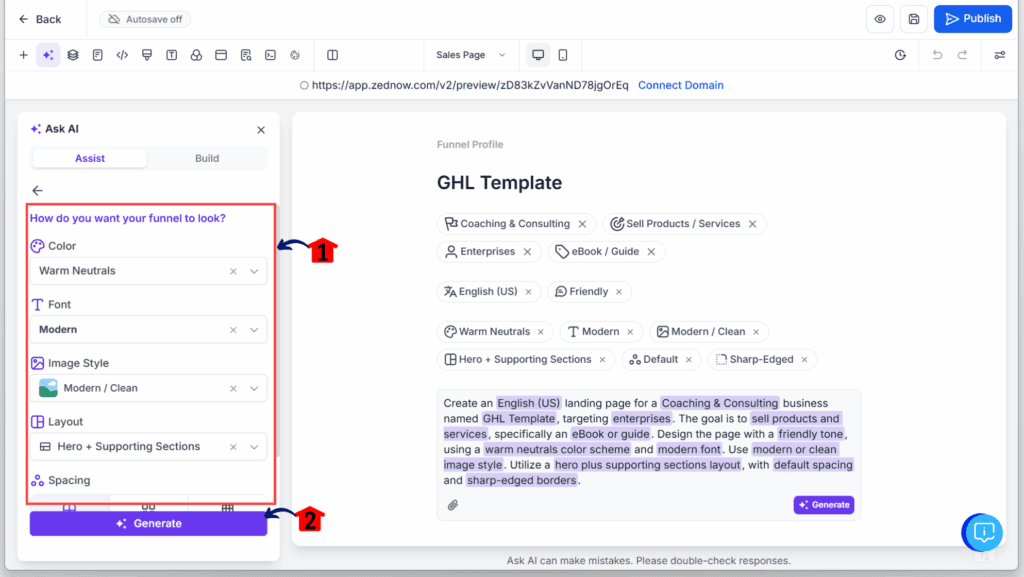Remove the Coaching & Consulting tag

click(x=582, y=224)
